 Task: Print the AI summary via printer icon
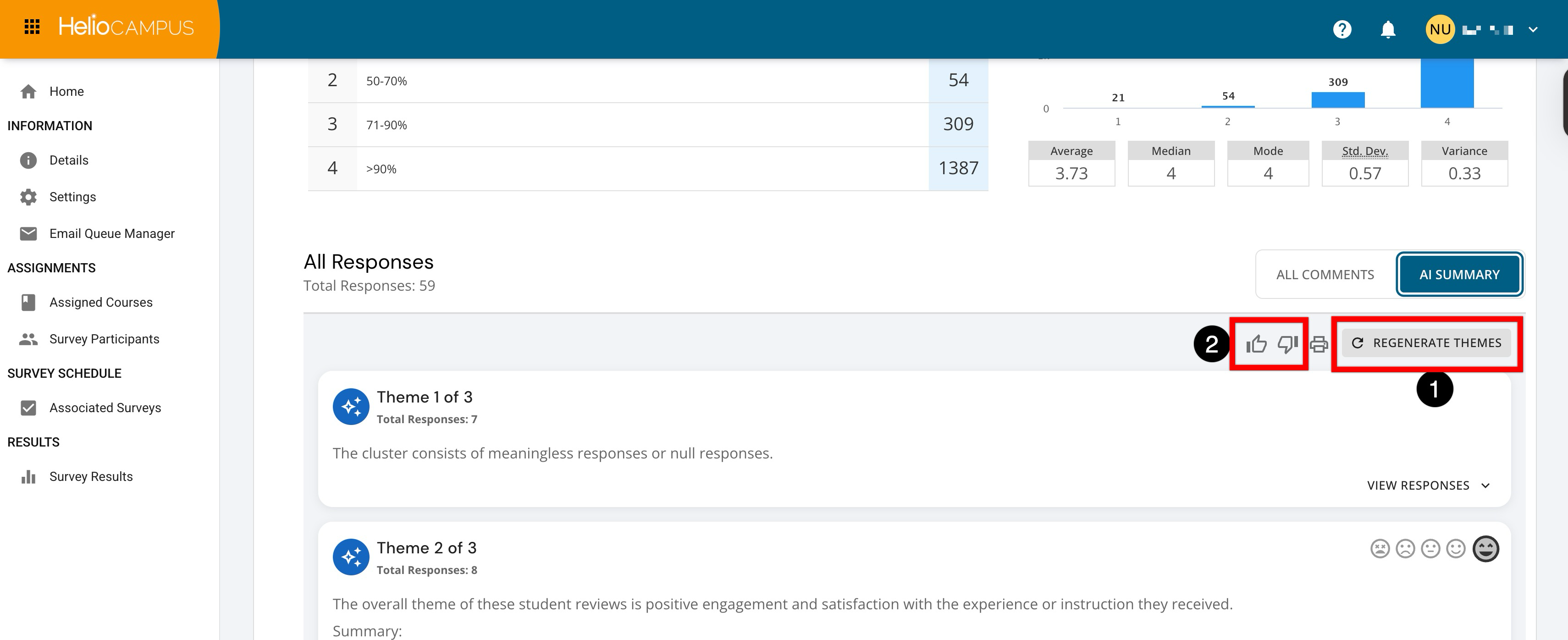1319,344
